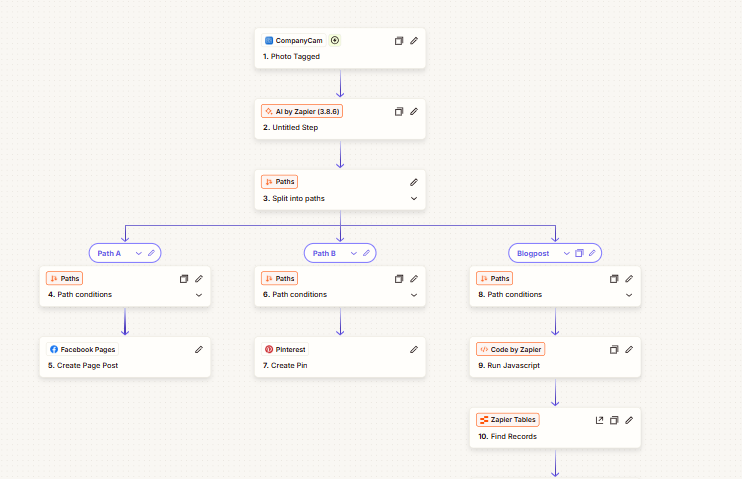Edit the Find Records step

click(629, 420)
